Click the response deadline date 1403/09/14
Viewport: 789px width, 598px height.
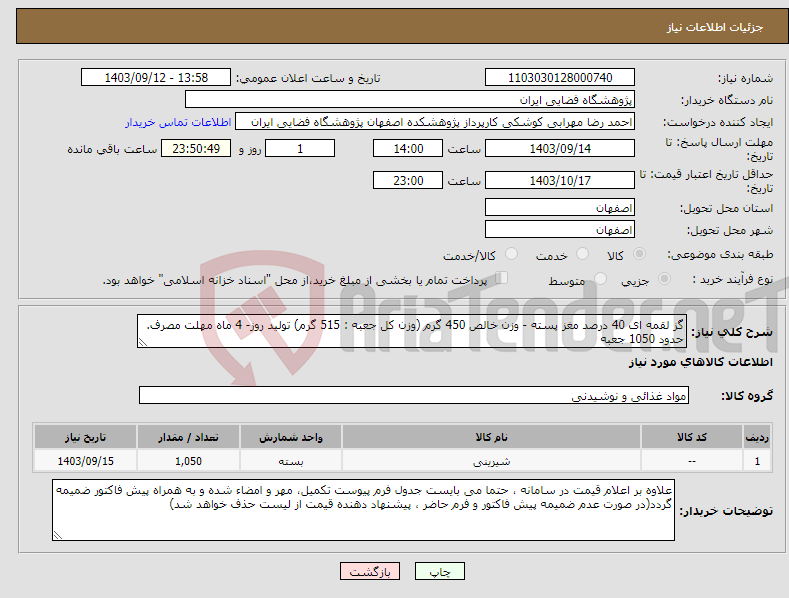point(560,148)
